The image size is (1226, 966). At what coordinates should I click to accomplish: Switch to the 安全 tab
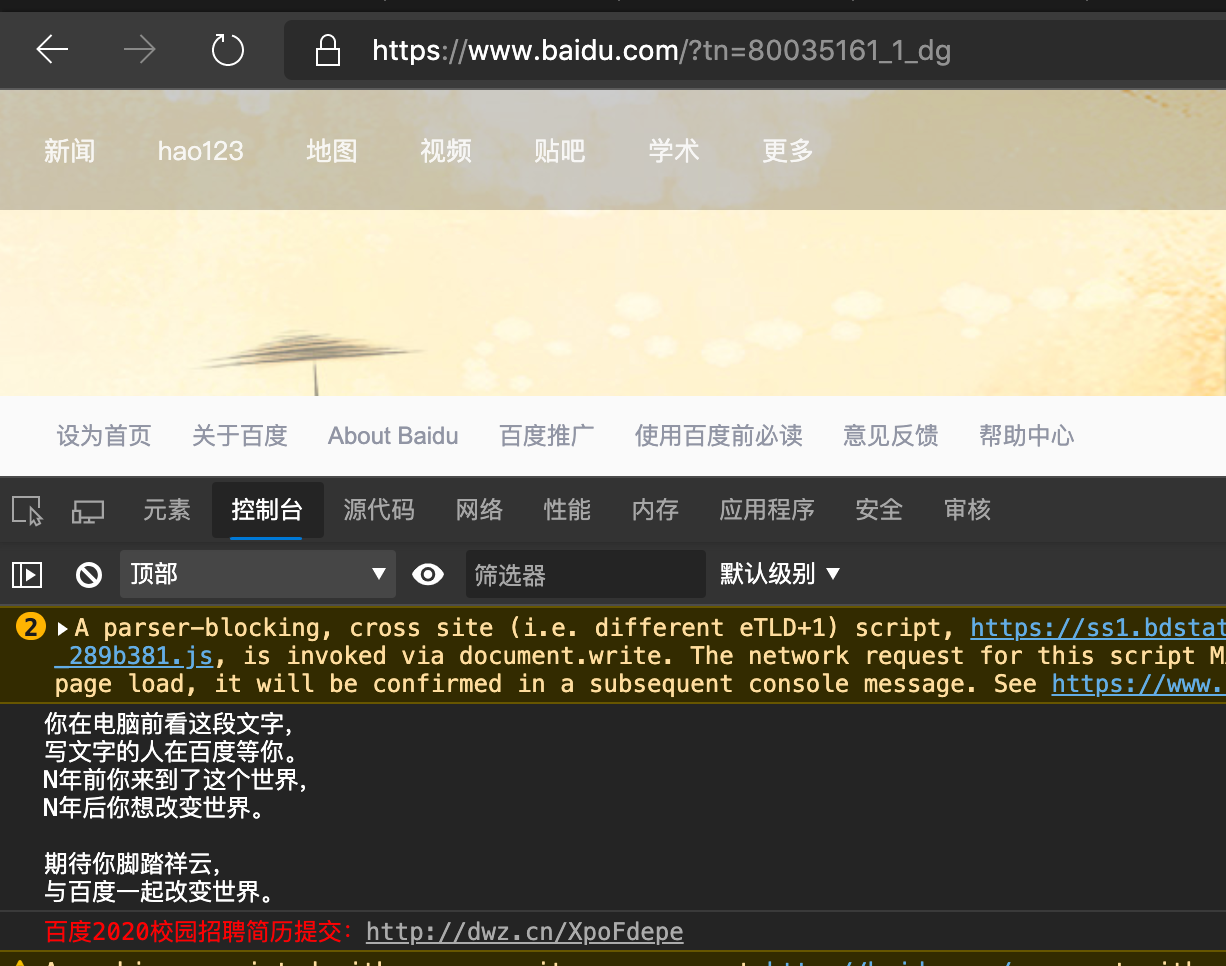[880, 510]
